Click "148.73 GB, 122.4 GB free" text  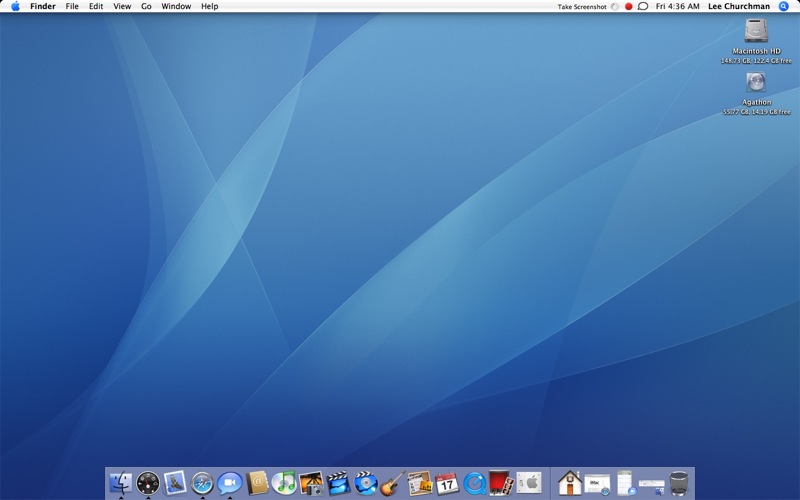756,61
